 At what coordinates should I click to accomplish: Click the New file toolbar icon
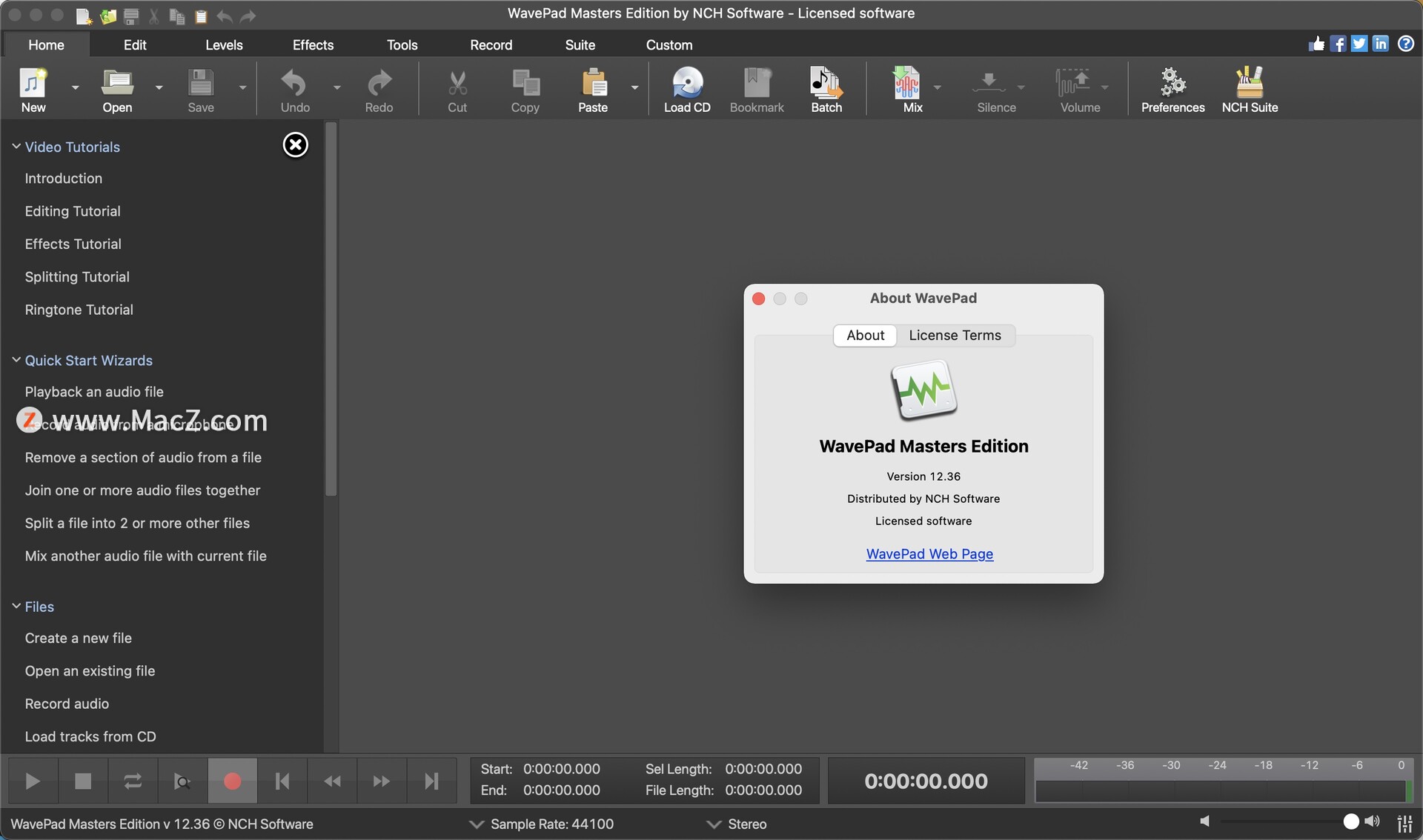(33, 83)
